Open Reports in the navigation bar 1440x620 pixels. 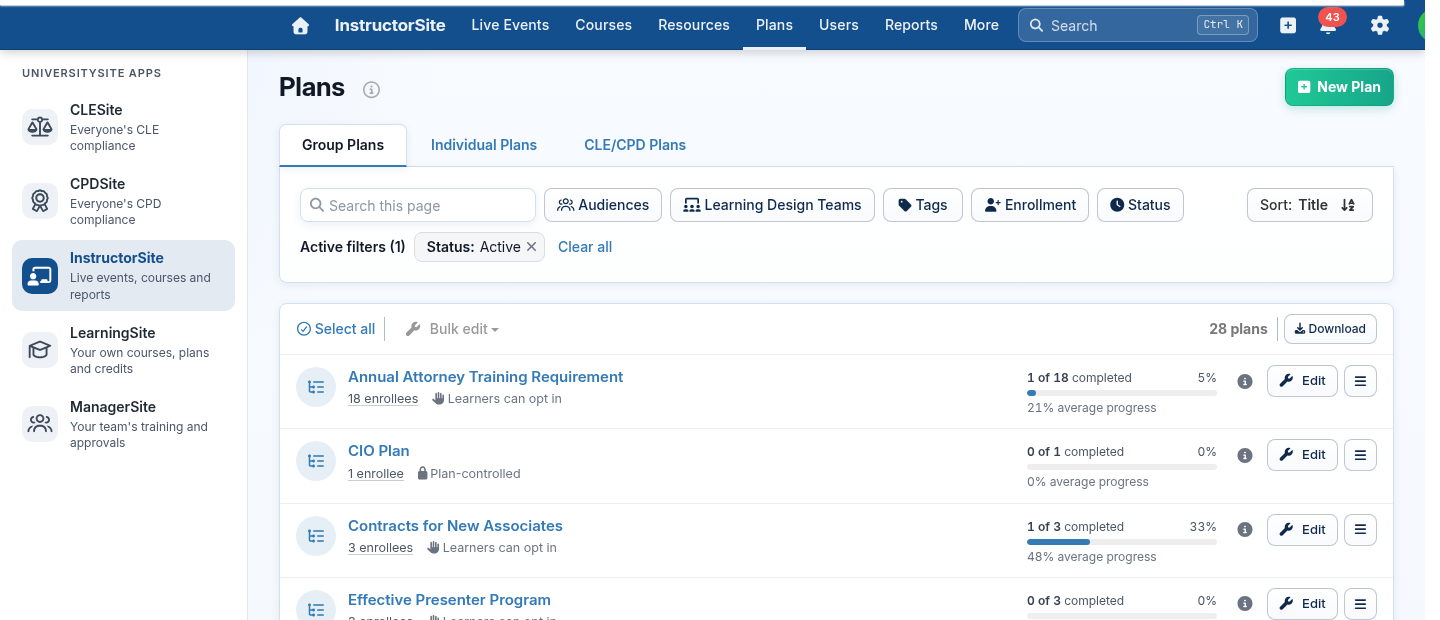911,25
